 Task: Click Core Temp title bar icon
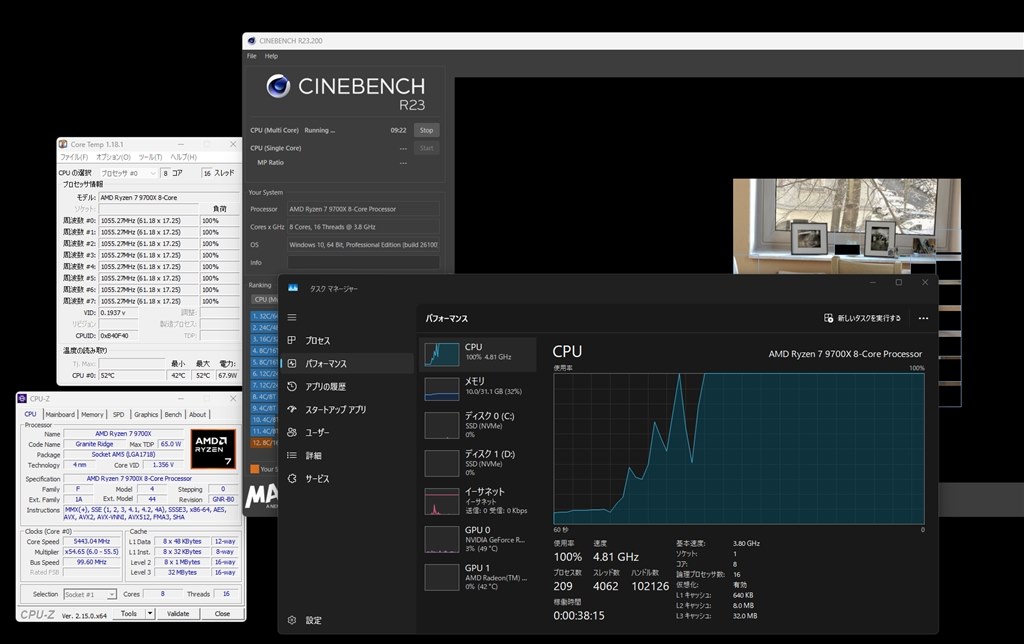tap(63, 144)
